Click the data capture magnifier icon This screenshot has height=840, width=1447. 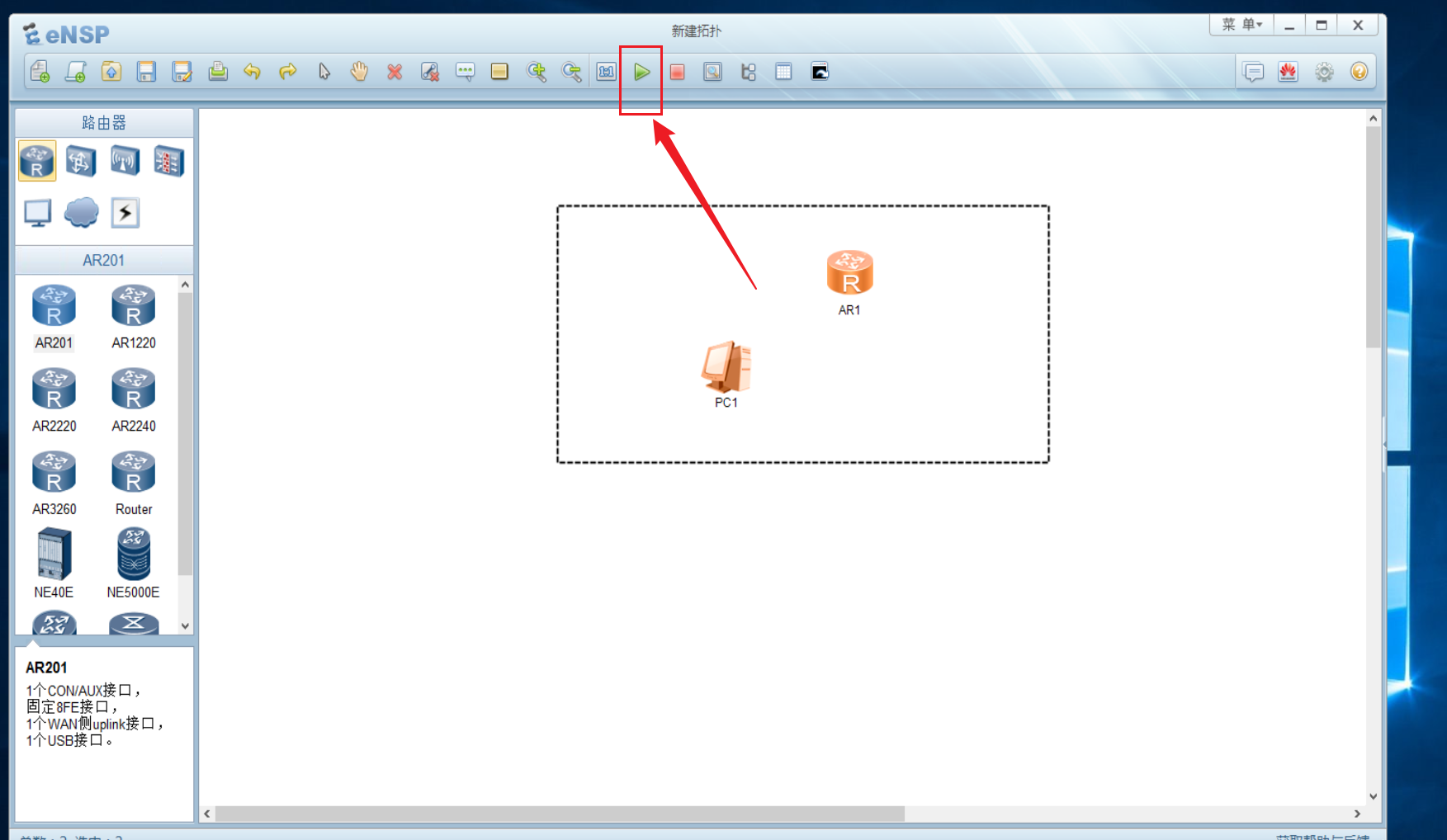[x=712, y=72]
